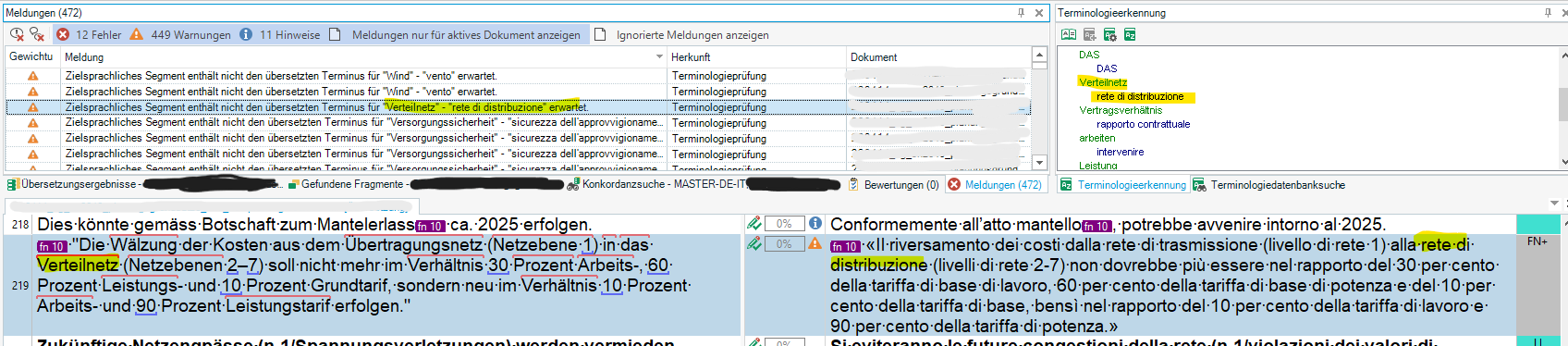
Task: Click warning triangle icon beside segment 219
Action: pos(815,243)
